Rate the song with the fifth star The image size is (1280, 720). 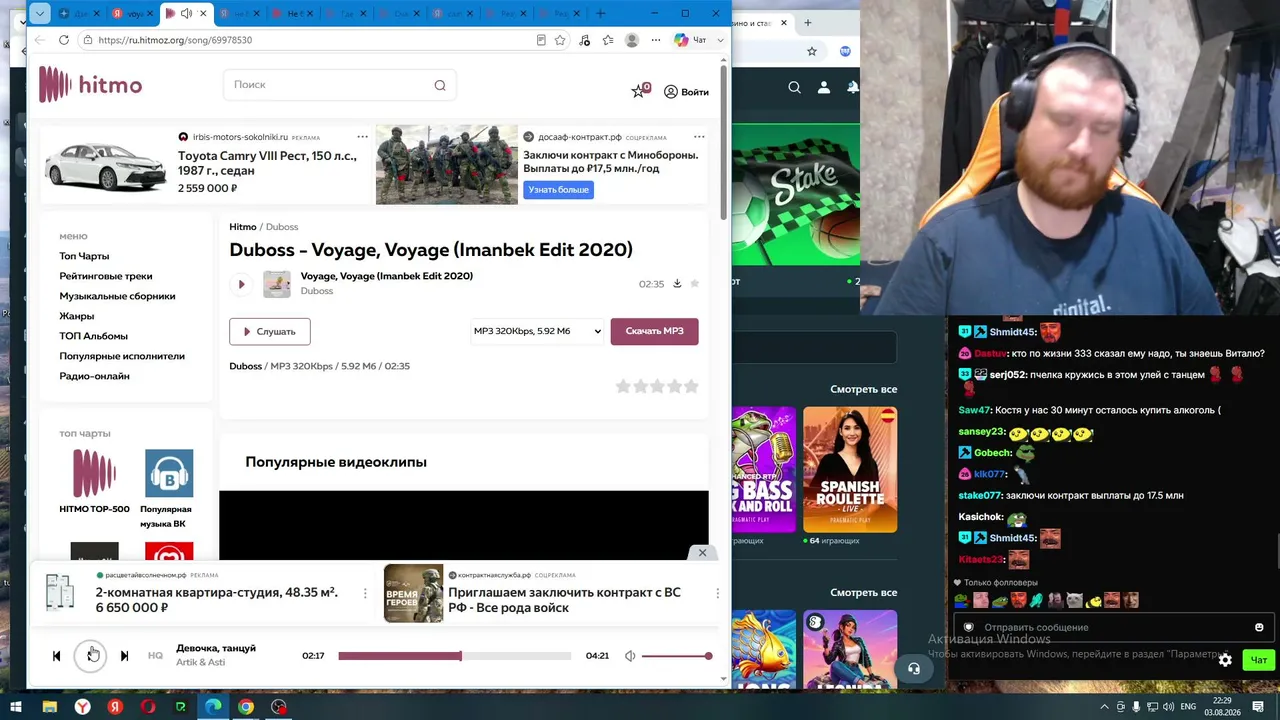click(x=691, y=386)
